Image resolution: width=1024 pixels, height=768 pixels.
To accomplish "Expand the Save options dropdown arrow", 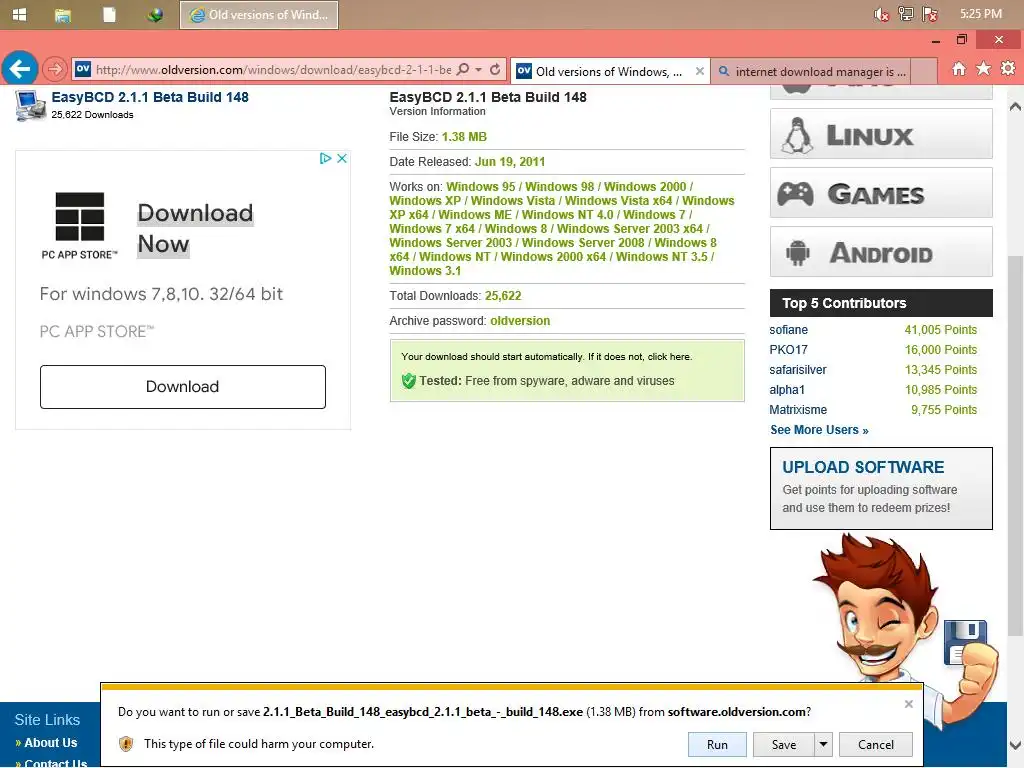I will coord(823,744).
